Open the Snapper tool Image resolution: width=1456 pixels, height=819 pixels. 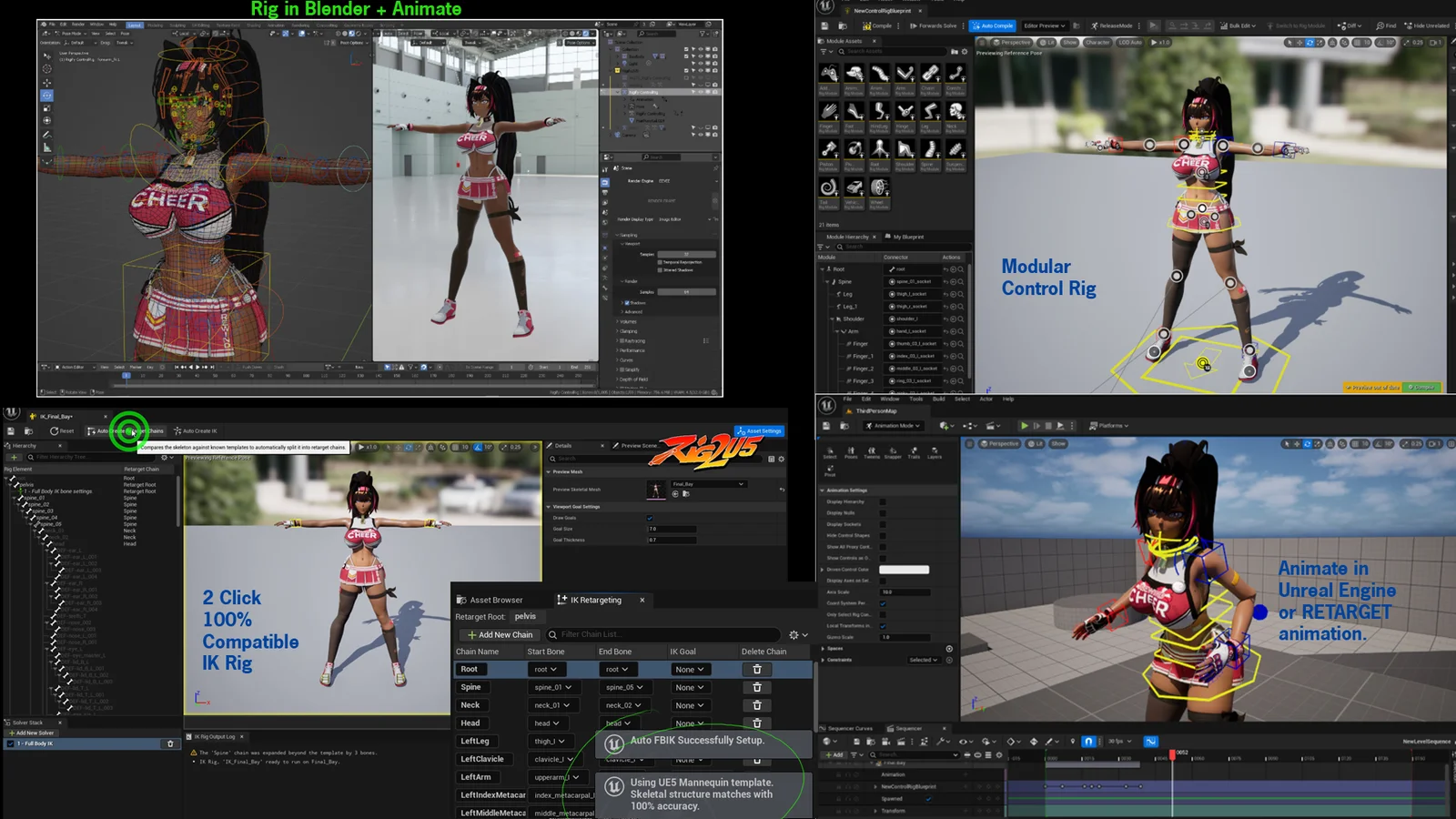tap(893, 453)
